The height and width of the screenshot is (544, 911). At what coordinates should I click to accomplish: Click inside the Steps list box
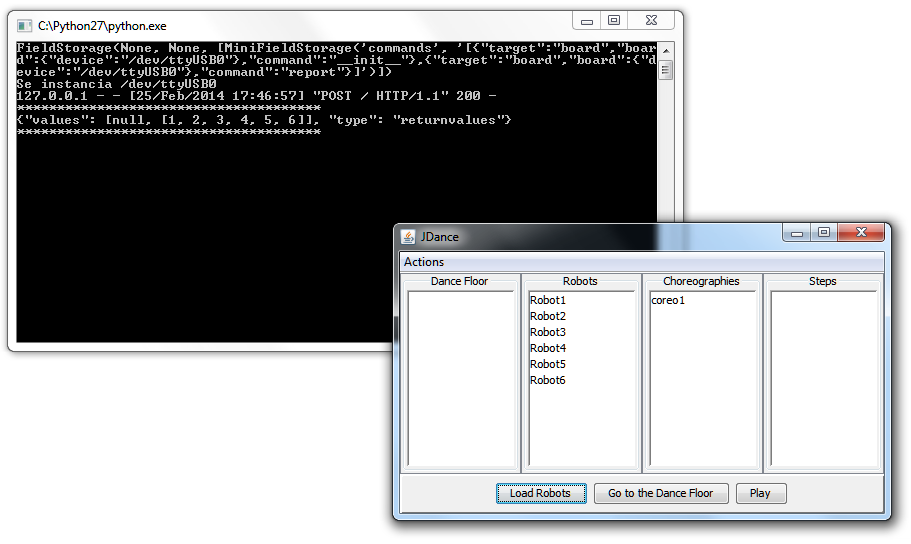823,378
